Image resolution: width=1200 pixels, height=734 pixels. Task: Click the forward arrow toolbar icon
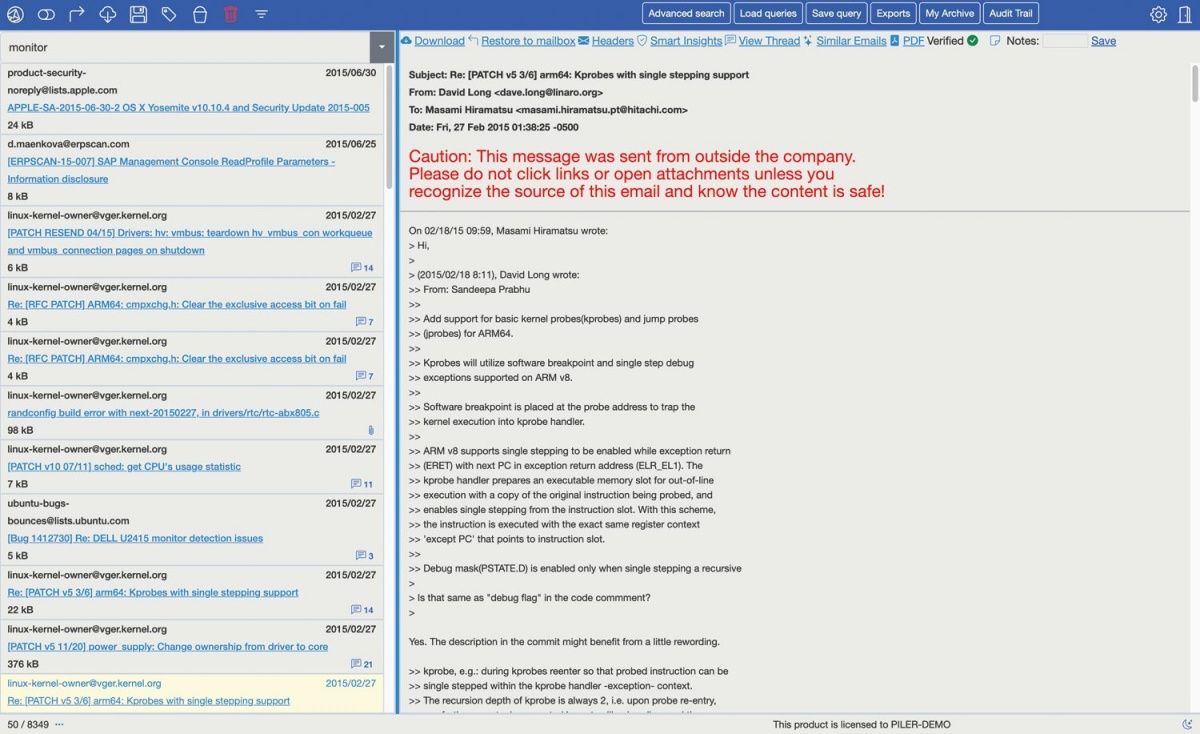coord(77,14)
